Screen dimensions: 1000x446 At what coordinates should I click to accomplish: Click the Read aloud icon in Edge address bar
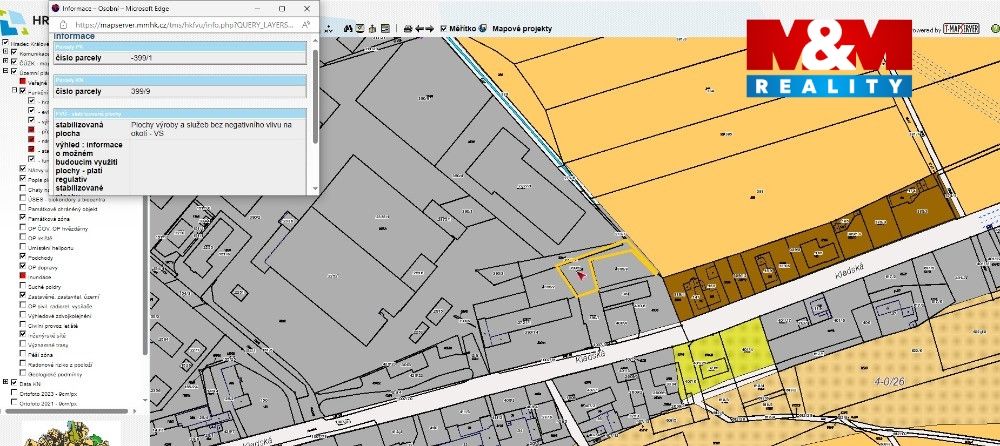[305, 24]
